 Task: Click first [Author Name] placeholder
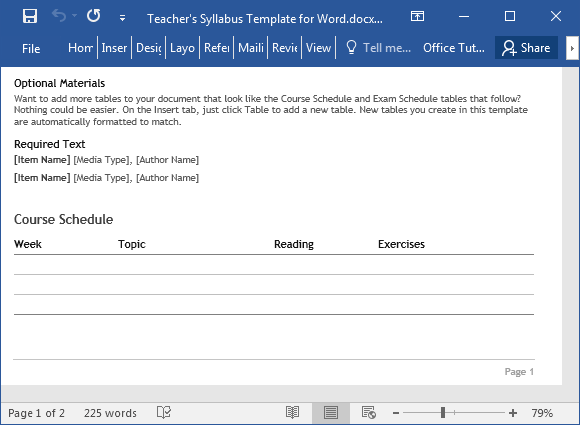168,160
